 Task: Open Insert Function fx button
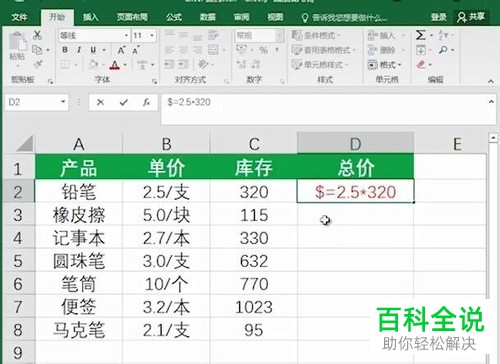pyautogui.click(x=146, y=102)
